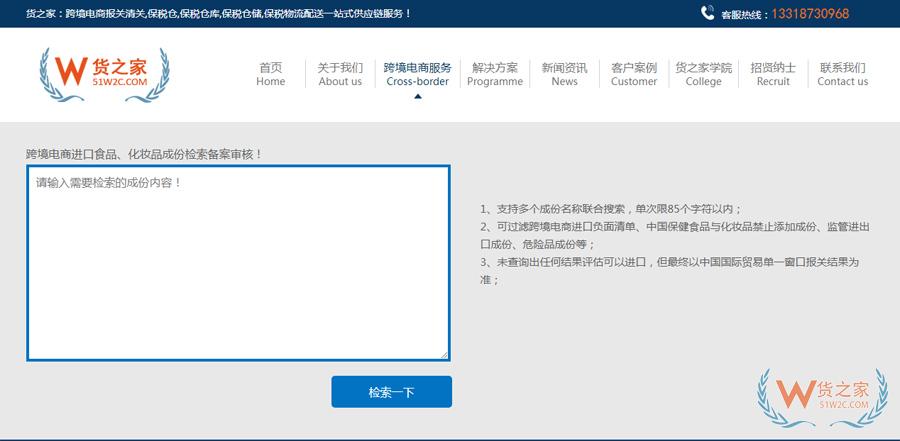Viewport: 900px width, 441px height.
Task: Visit 货之家学院 College section
Action: [x=703, y=74]
